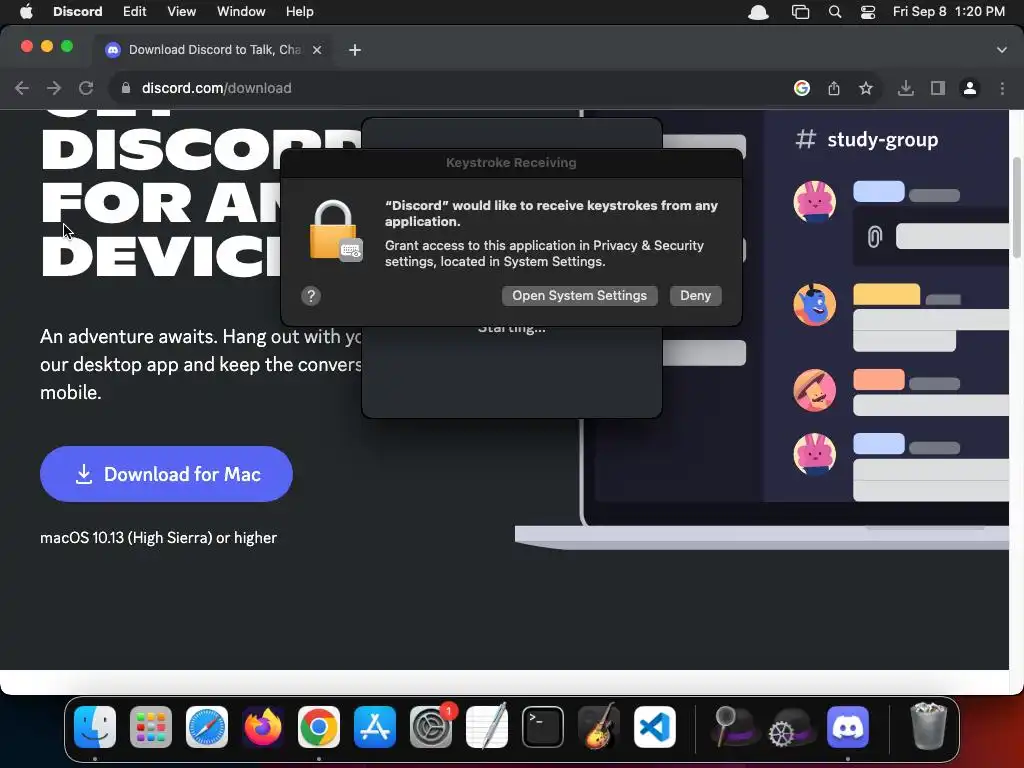Toggle Chrome side panel
This screenshot has height=768, width=1024.
click(938, 88)
